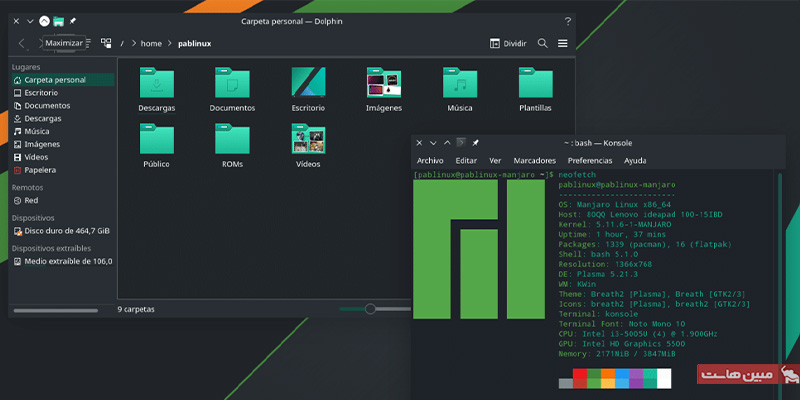Open the Archivo menu in Konsole
This screenshot has height=400, width=800.
pos(430,160)
